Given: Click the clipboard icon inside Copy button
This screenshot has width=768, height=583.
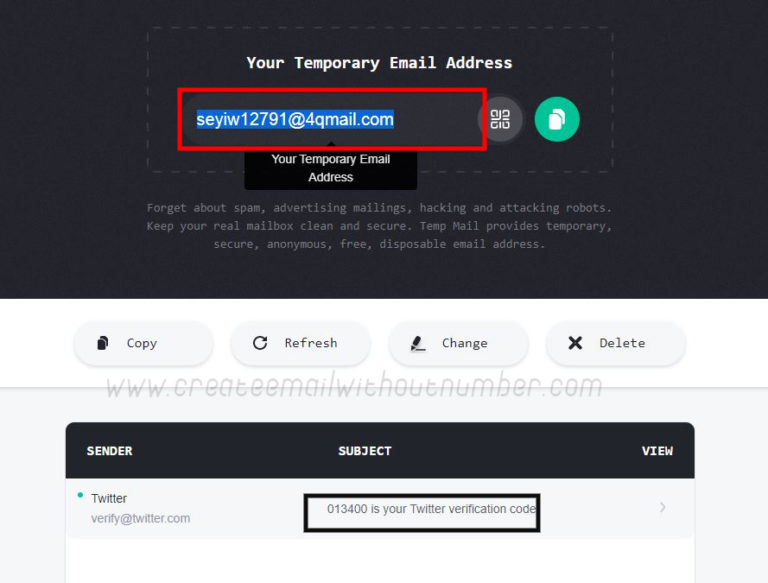Looking at the screenshot, I should (102, 343).
